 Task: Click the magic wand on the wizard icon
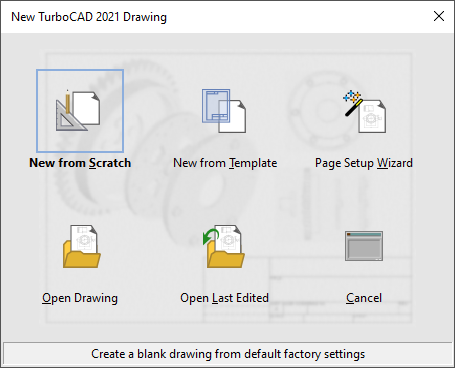pyautogui.click(x=353, y=103)
